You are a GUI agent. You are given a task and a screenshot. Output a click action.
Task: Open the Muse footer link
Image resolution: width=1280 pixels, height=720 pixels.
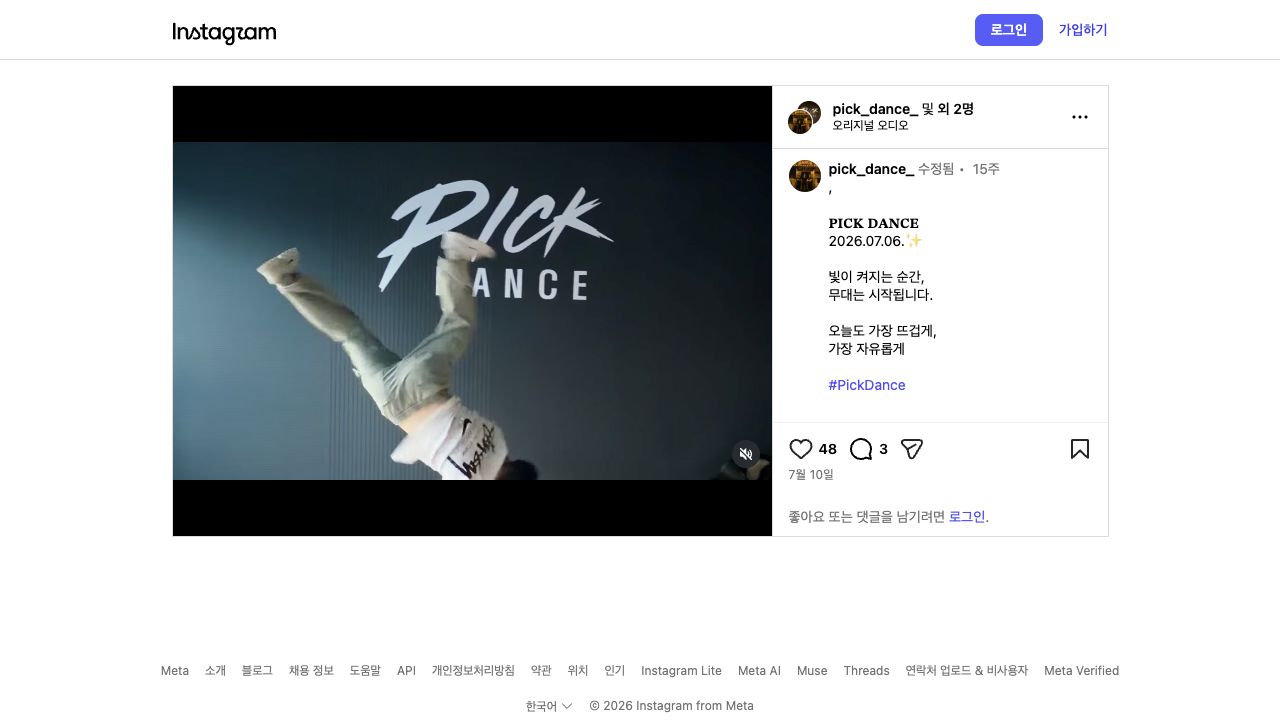tap(812, 671)
